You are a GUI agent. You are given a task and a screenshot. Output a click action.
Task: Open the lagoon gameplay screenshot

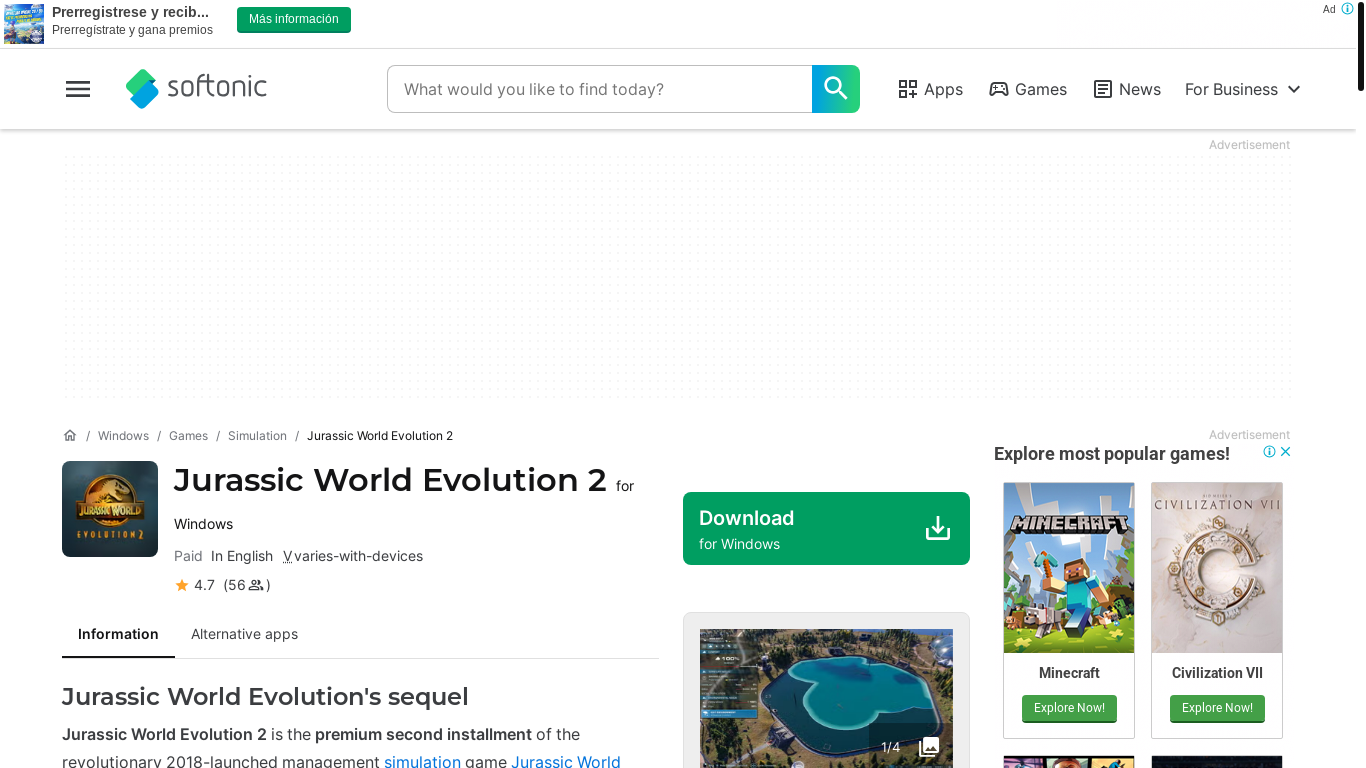[x=826, y=698]
